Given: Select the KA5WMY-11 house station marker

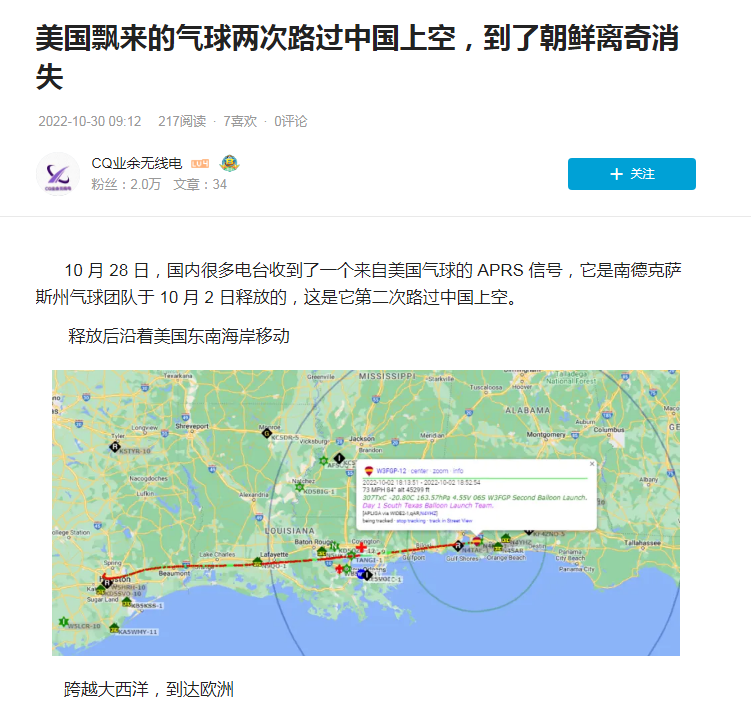Looking at the screenshot, I should click(x=114, y=628).
